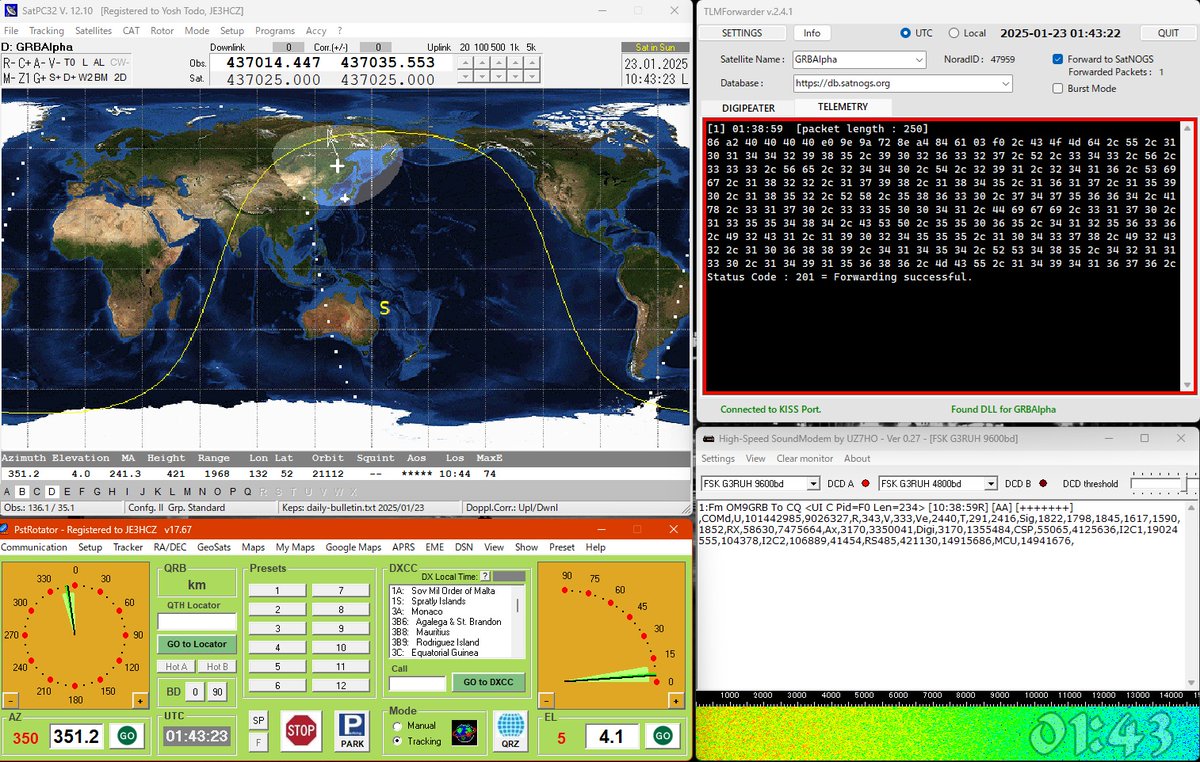Toggle C+ CAT control in SatPC32
The image size is (1200, 762).
[23, 62]
